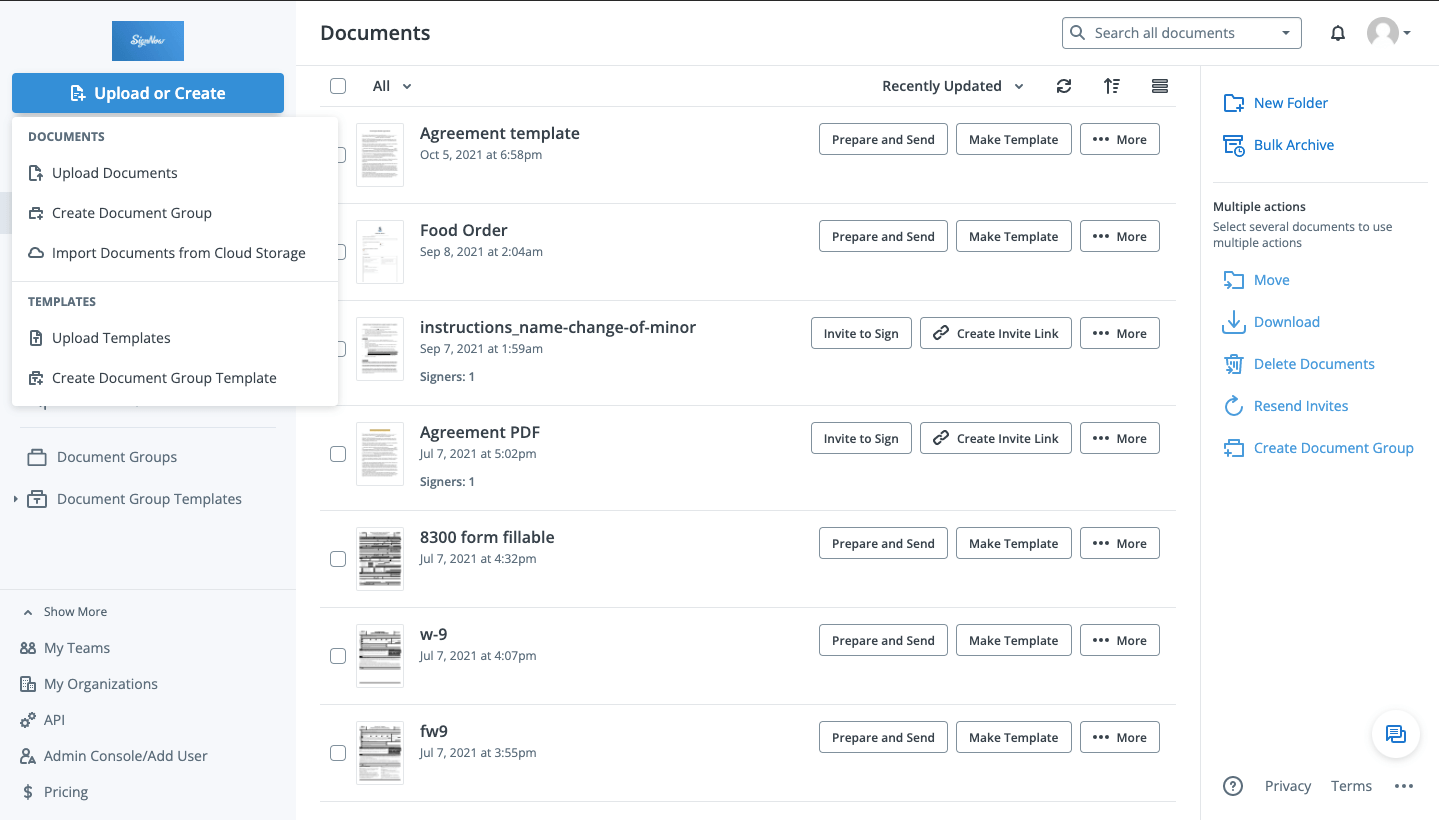Click the Bulk Archive icon
The height and width of the screenshot is (820, 1439).
point(1233,145)
